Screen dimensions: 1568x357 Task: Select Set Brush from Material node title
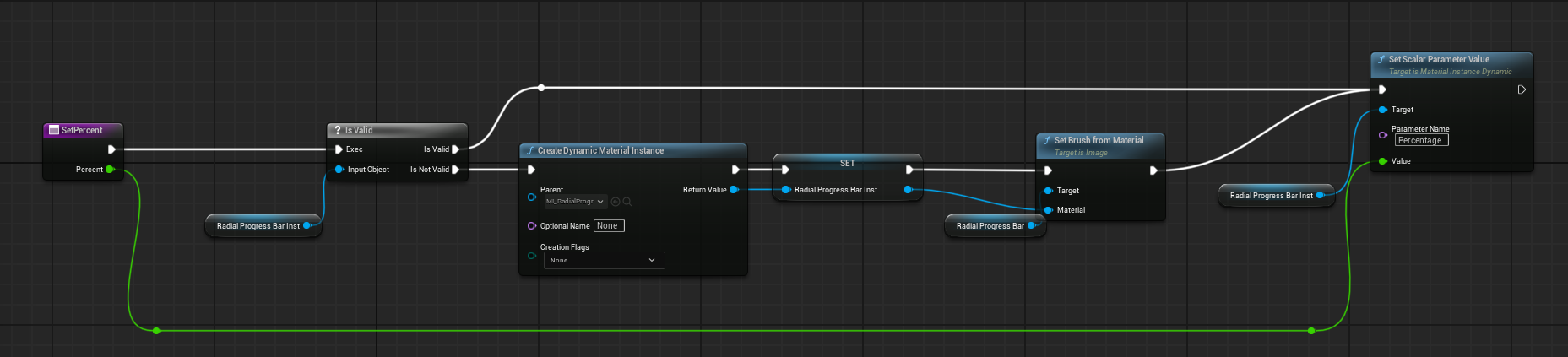[1099, 140]
